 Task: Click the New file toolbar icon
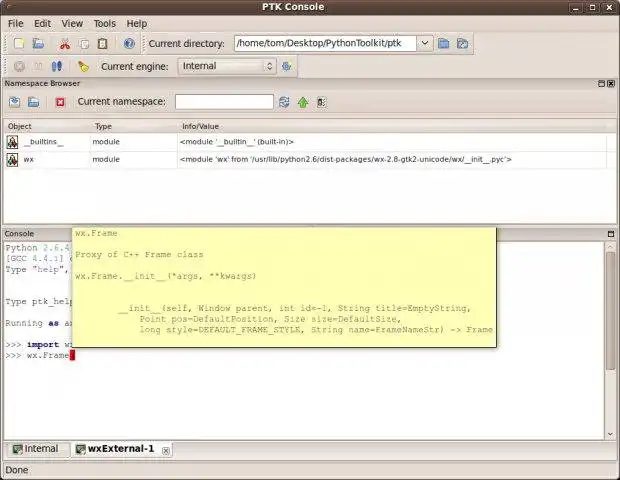tap(19, 43)
